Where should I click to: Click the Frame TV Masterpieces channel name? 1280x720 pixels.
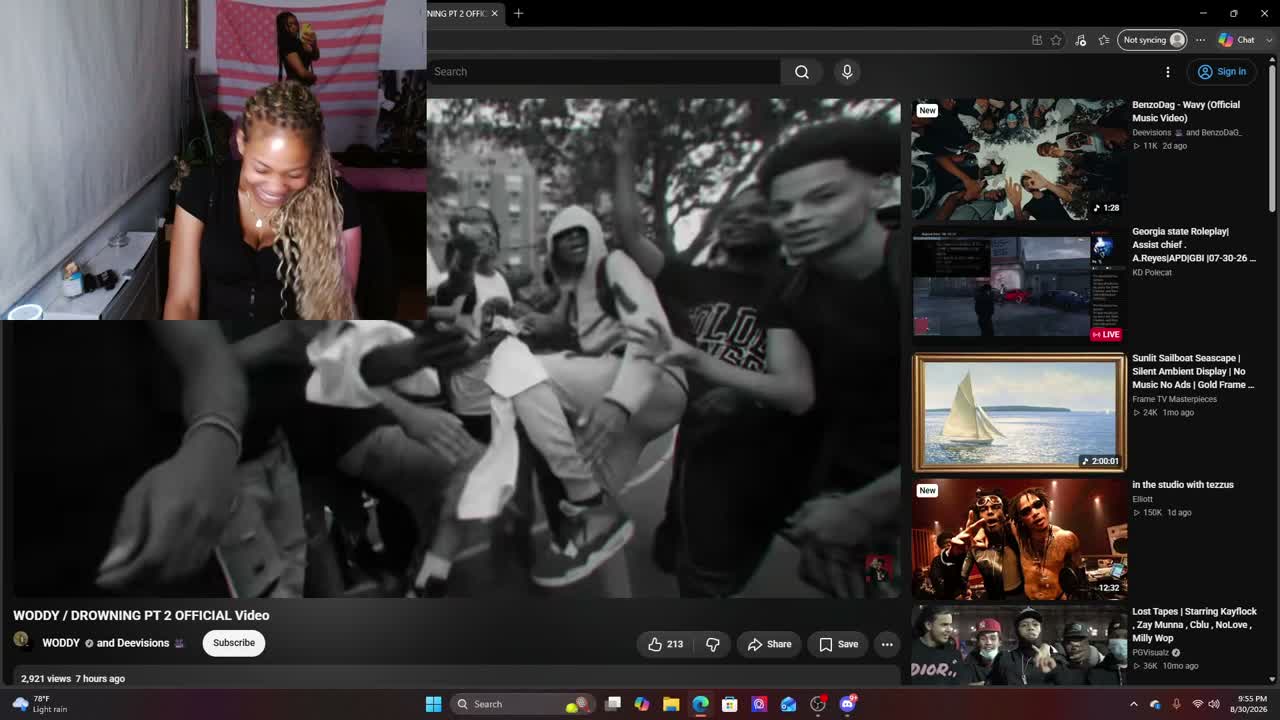click(x=1175, y=399)
